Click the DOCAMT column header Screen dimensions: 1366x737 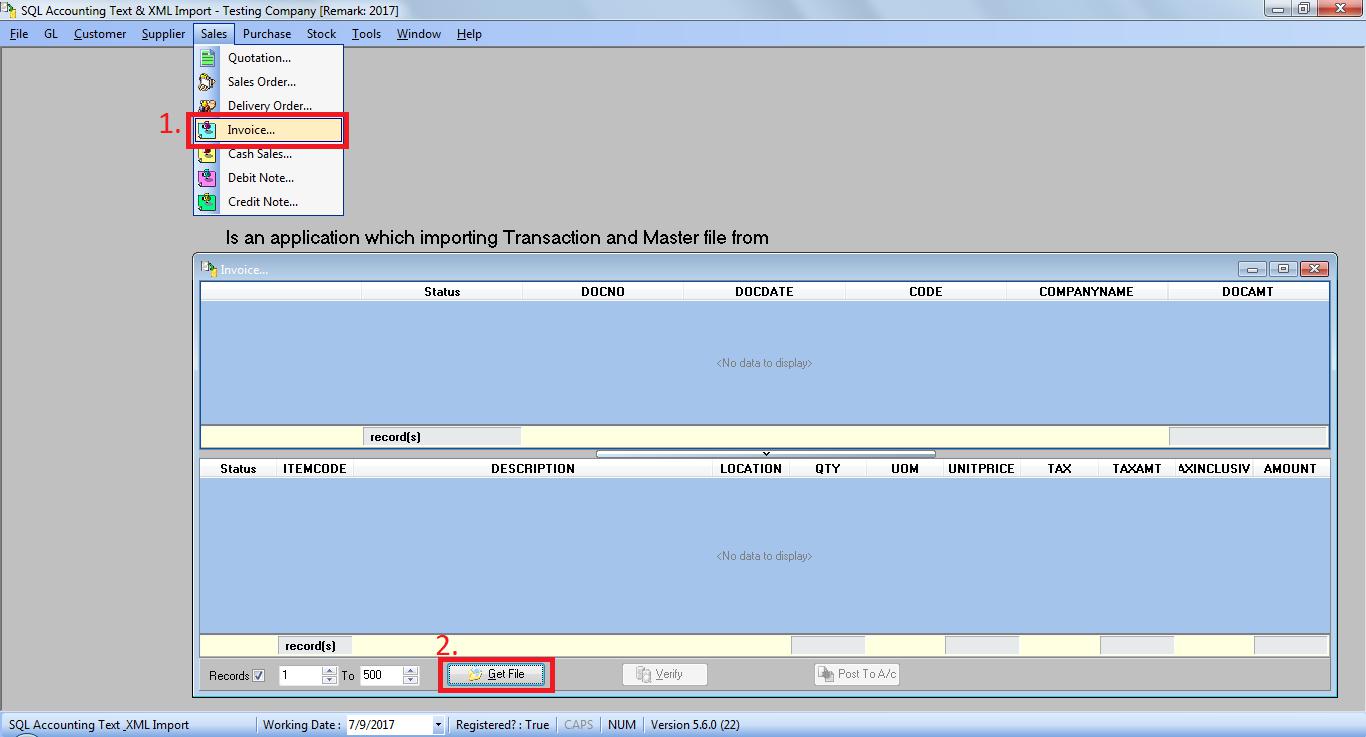pos(1248,292)
